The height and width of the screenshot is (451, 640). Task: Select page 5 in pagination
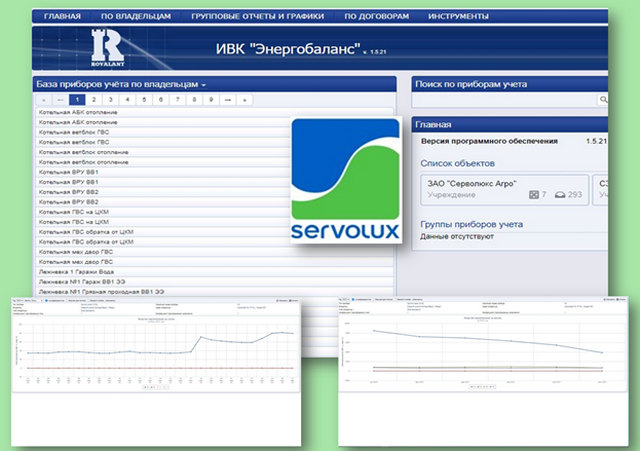tap(144, 100)
